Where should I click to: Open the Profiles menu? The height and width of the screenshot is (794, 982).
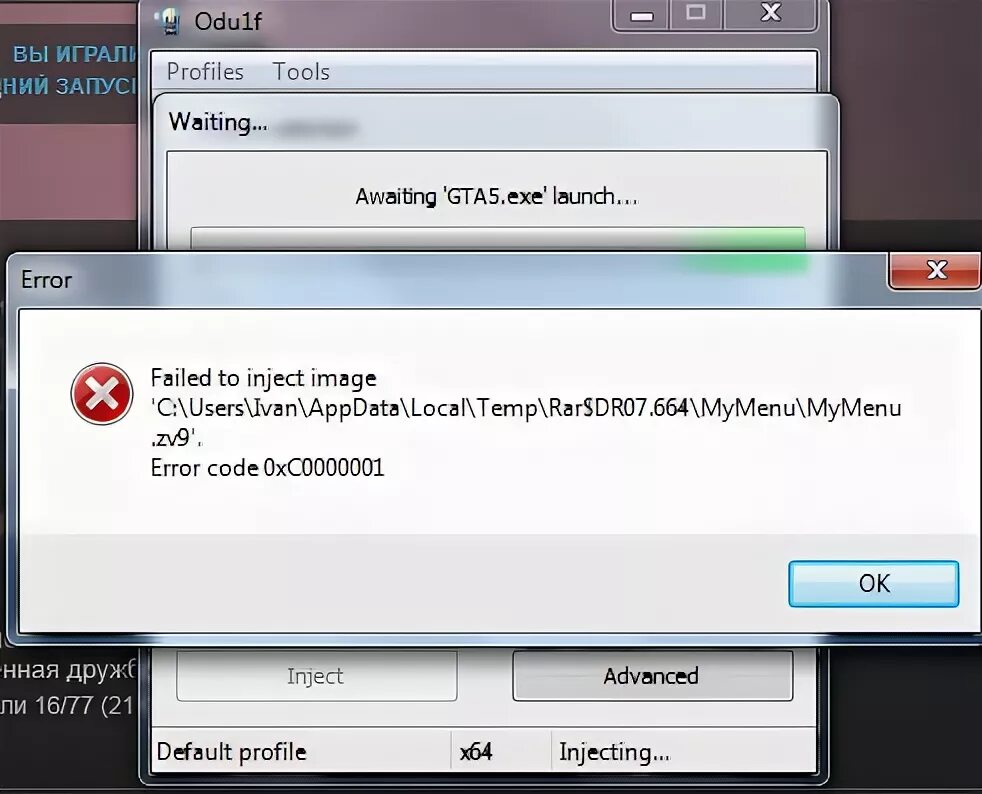pos(205,71)
